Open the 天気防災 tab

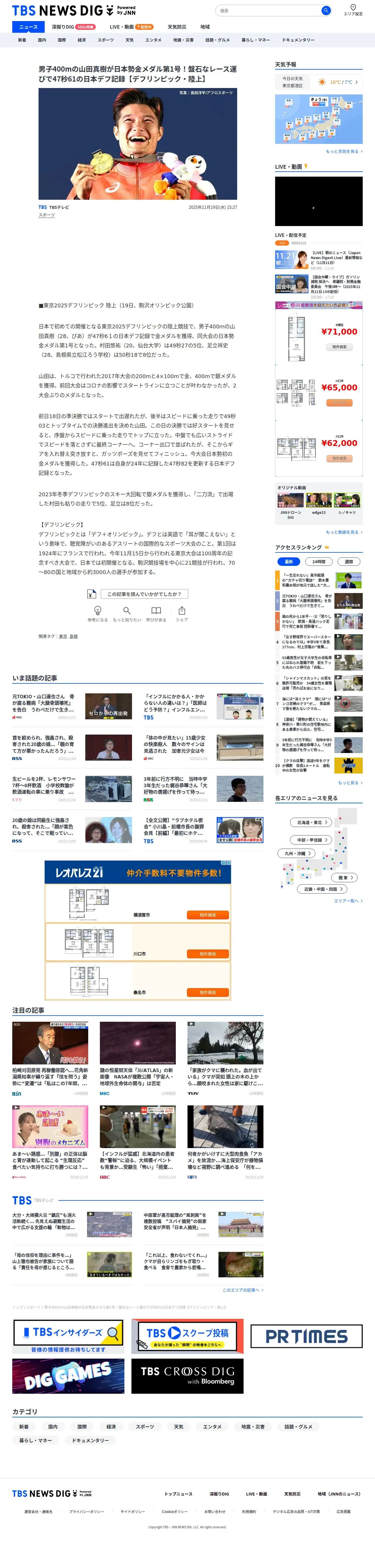[x=177, y=27]
